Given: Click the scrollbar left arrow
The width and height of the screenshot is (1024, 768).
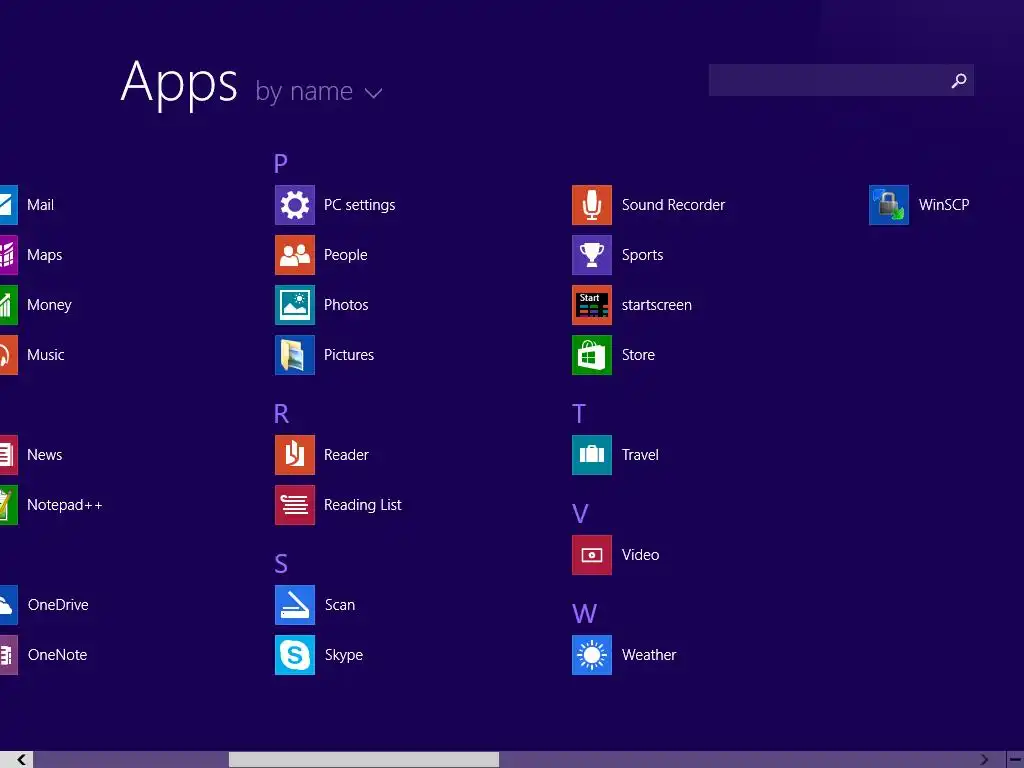Looking at the screenshot, I should [22, 760].
